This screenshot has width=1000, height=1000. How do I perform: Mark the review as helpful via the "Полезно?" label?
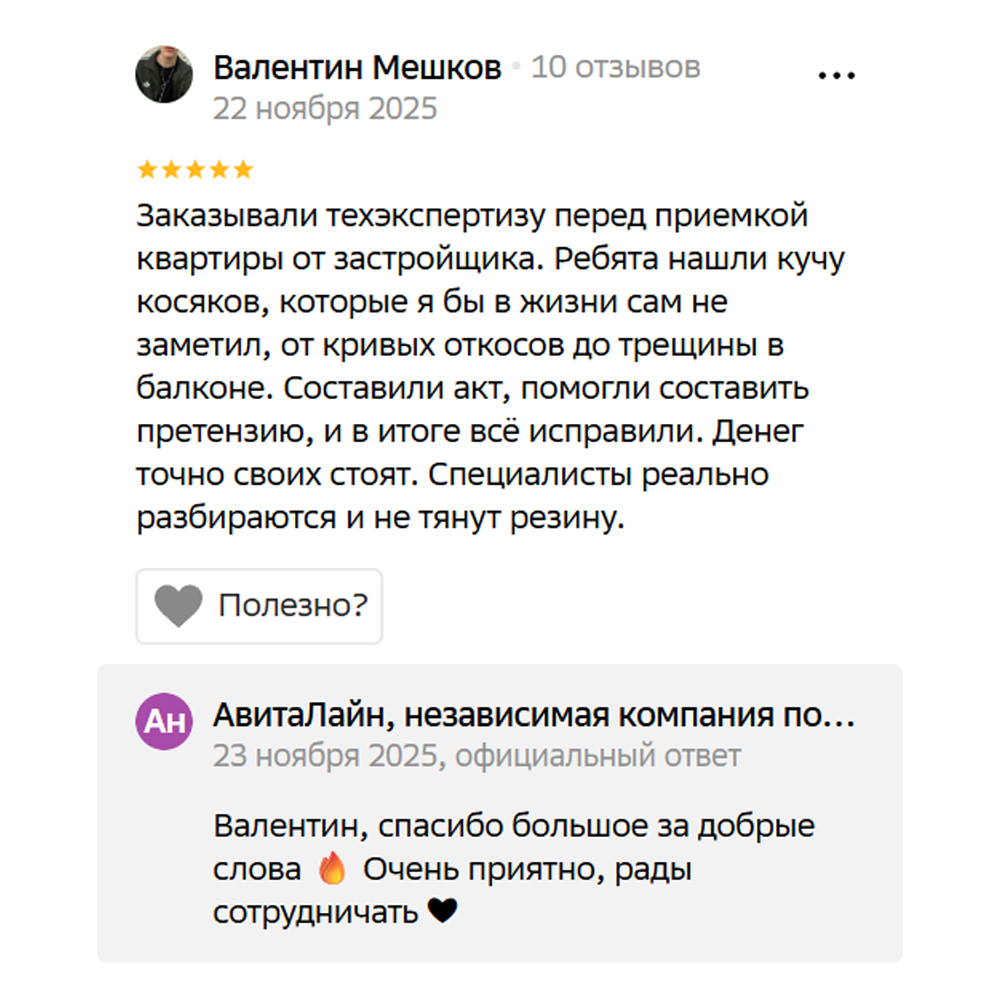click(x=293, y=606)
